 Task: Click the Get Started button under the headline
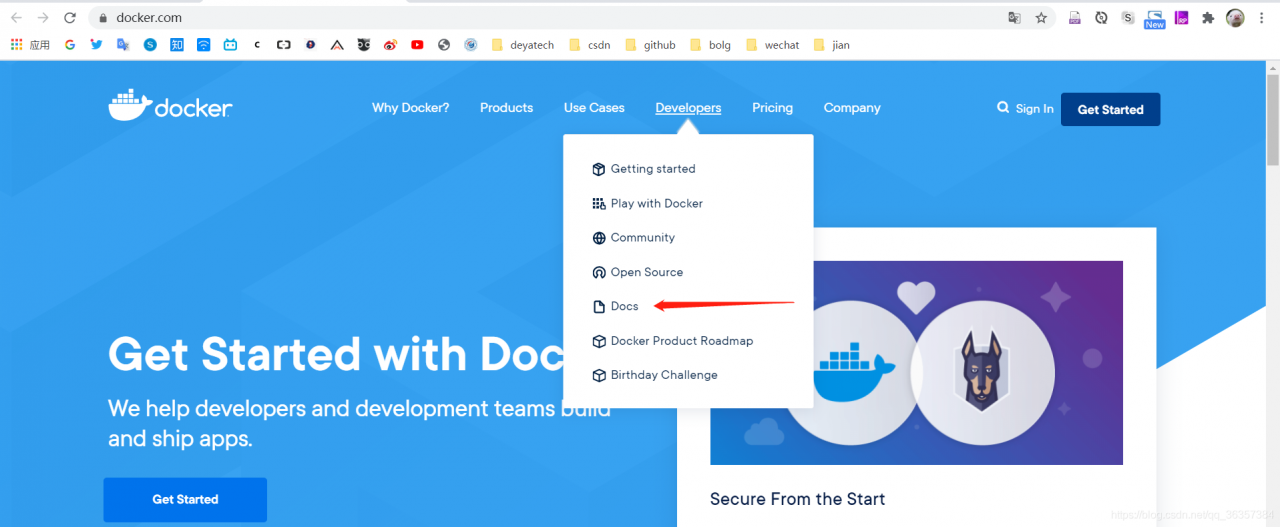185,499
